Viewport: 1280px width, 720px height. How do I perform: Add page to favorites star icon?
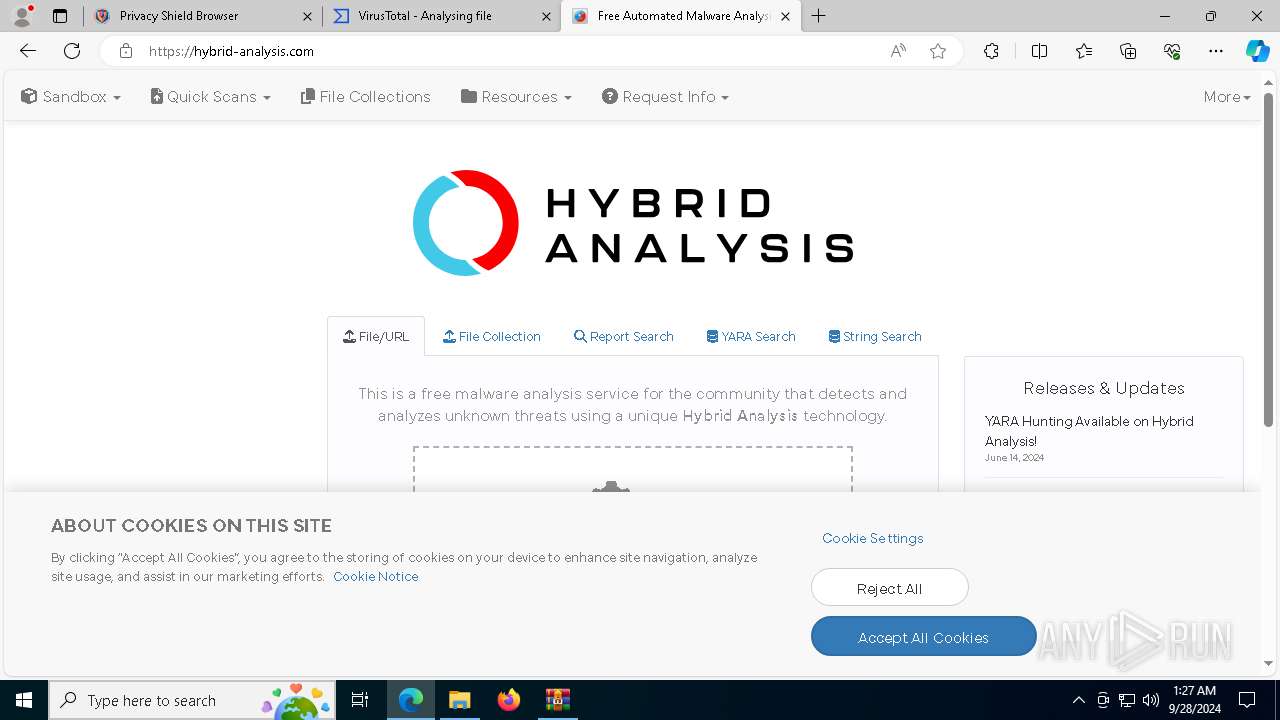point(938,51)
